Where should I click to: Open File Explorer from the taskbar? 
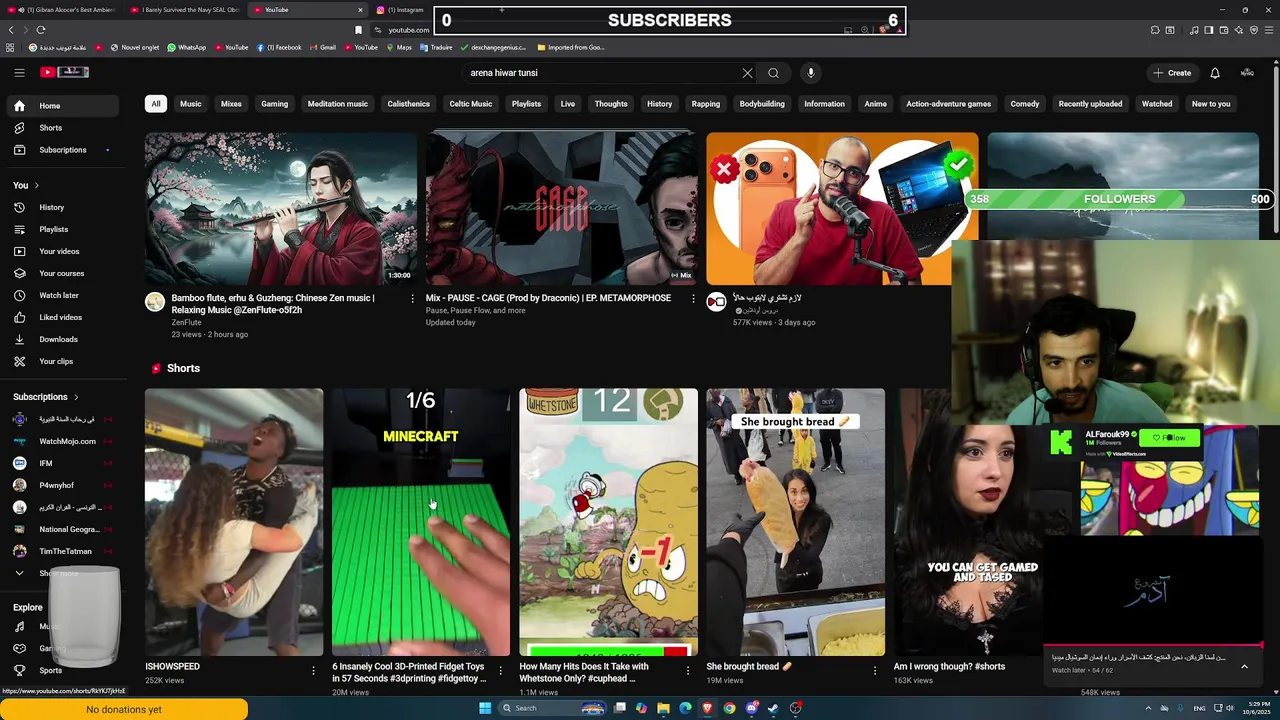[663, 708]
